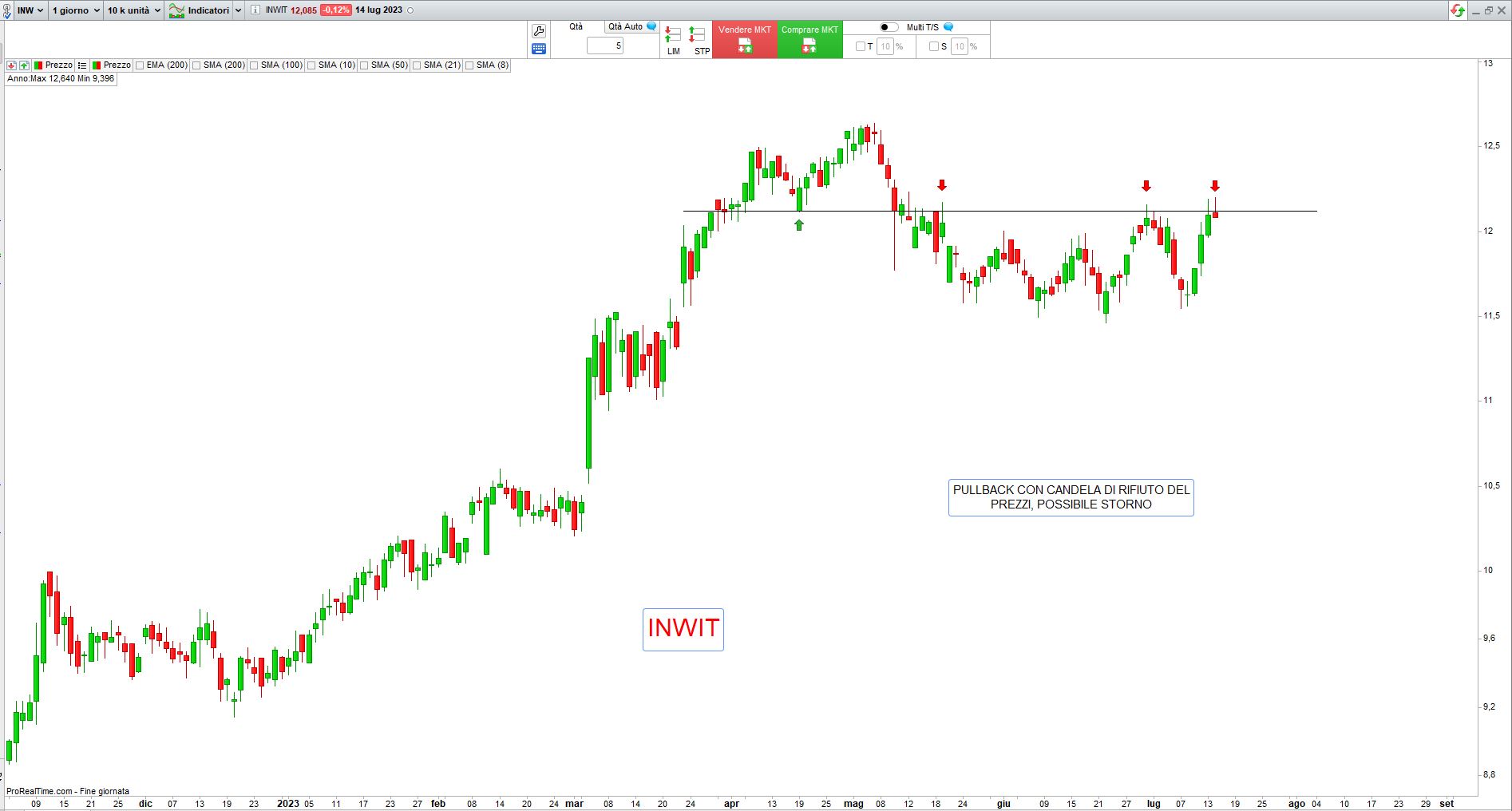Enable the SMA (50) checkbox

(364, 65)
